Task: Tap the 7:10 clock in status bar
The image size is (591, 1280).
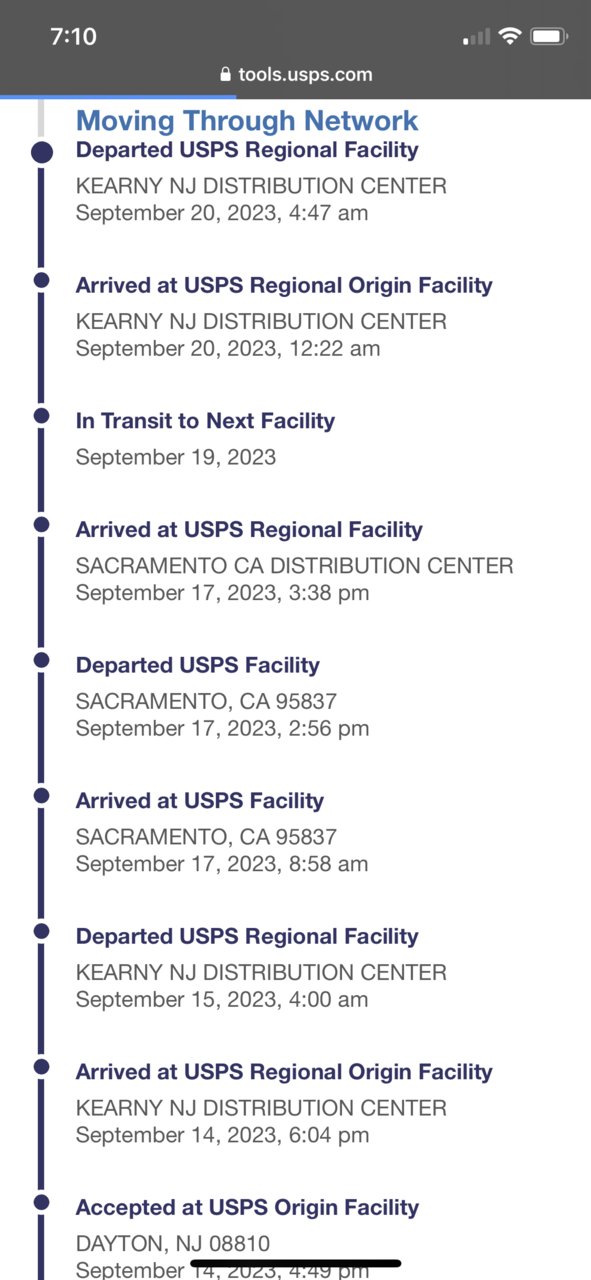Action: tap(73, 37)
